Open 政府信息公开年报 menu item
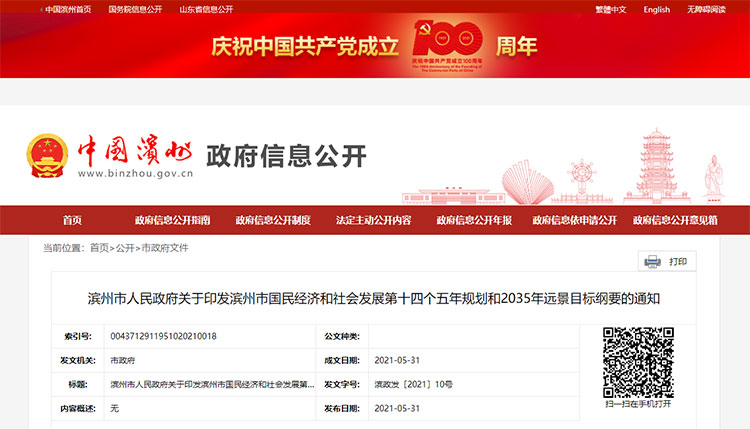The image size is (750, 429). 473,220
